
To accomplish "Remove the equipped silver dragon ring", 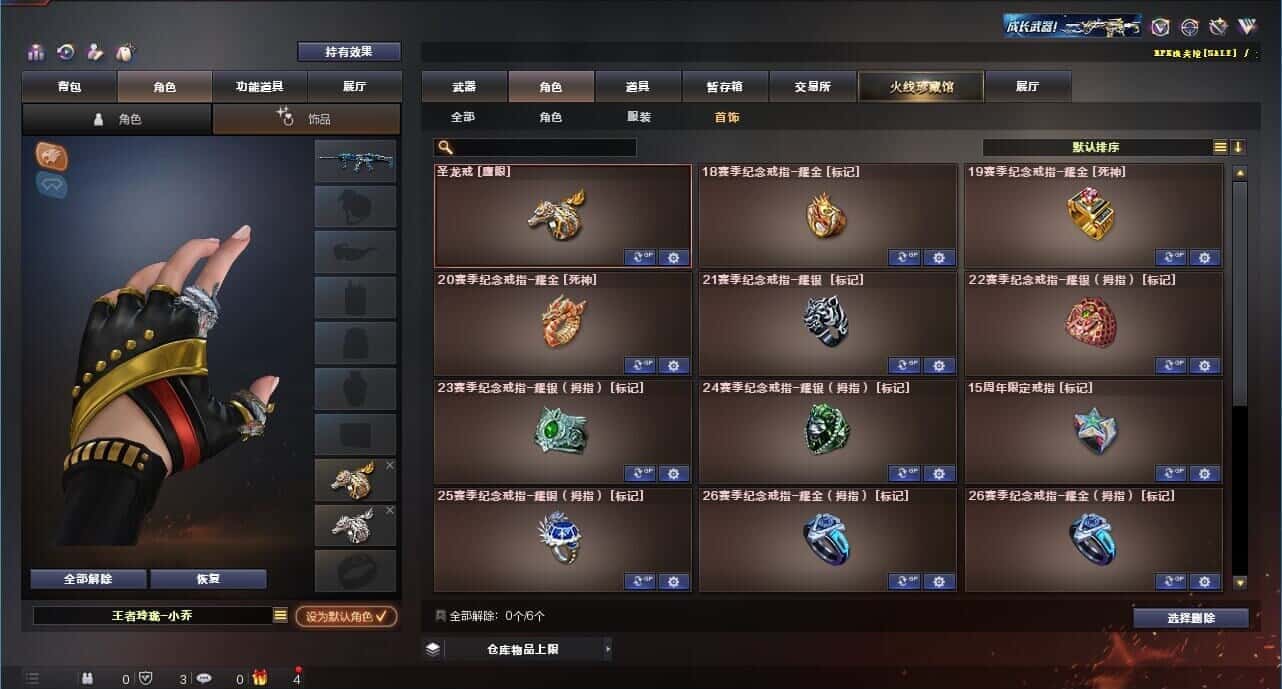I will point(390,511).
